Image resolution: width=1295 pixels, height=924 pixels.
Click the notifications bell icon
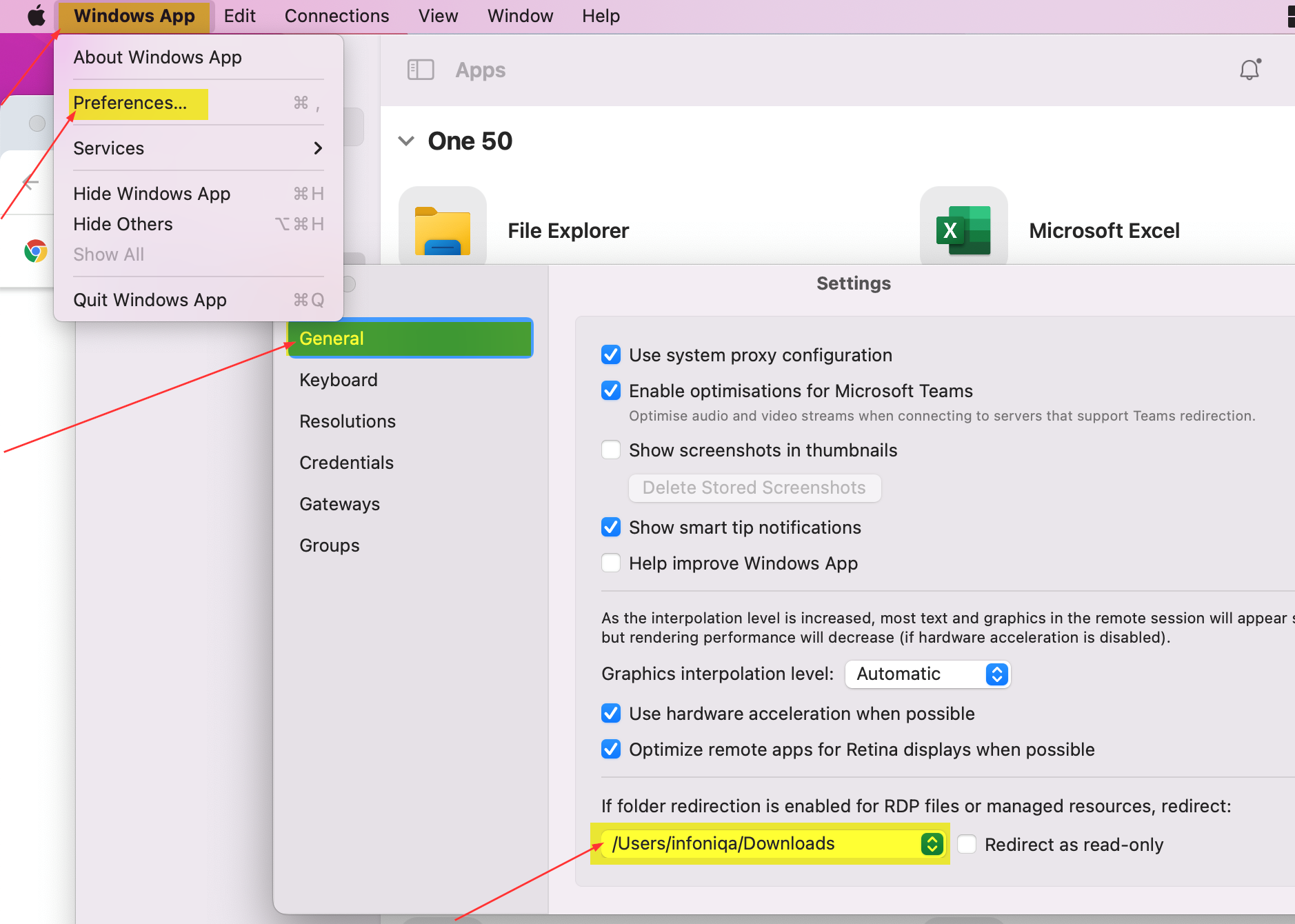tap(1249, 70)
